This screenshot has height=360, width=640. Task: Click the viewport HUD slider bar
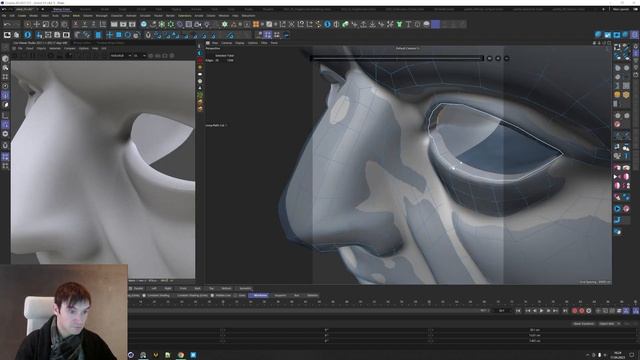point(397,58)
